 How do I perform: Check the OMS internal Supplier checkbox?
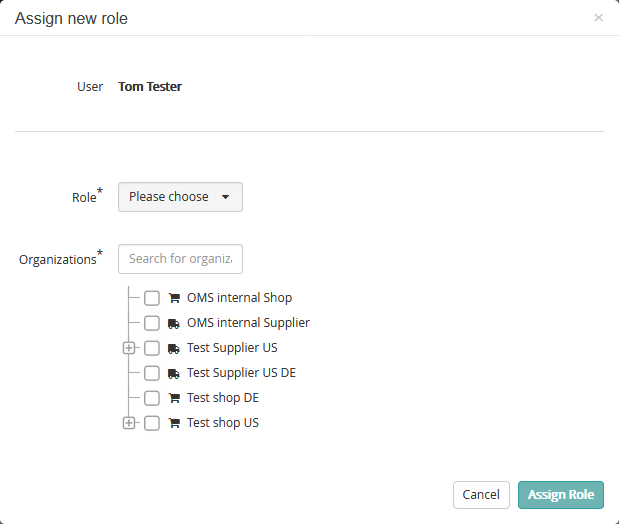[152, 323]
